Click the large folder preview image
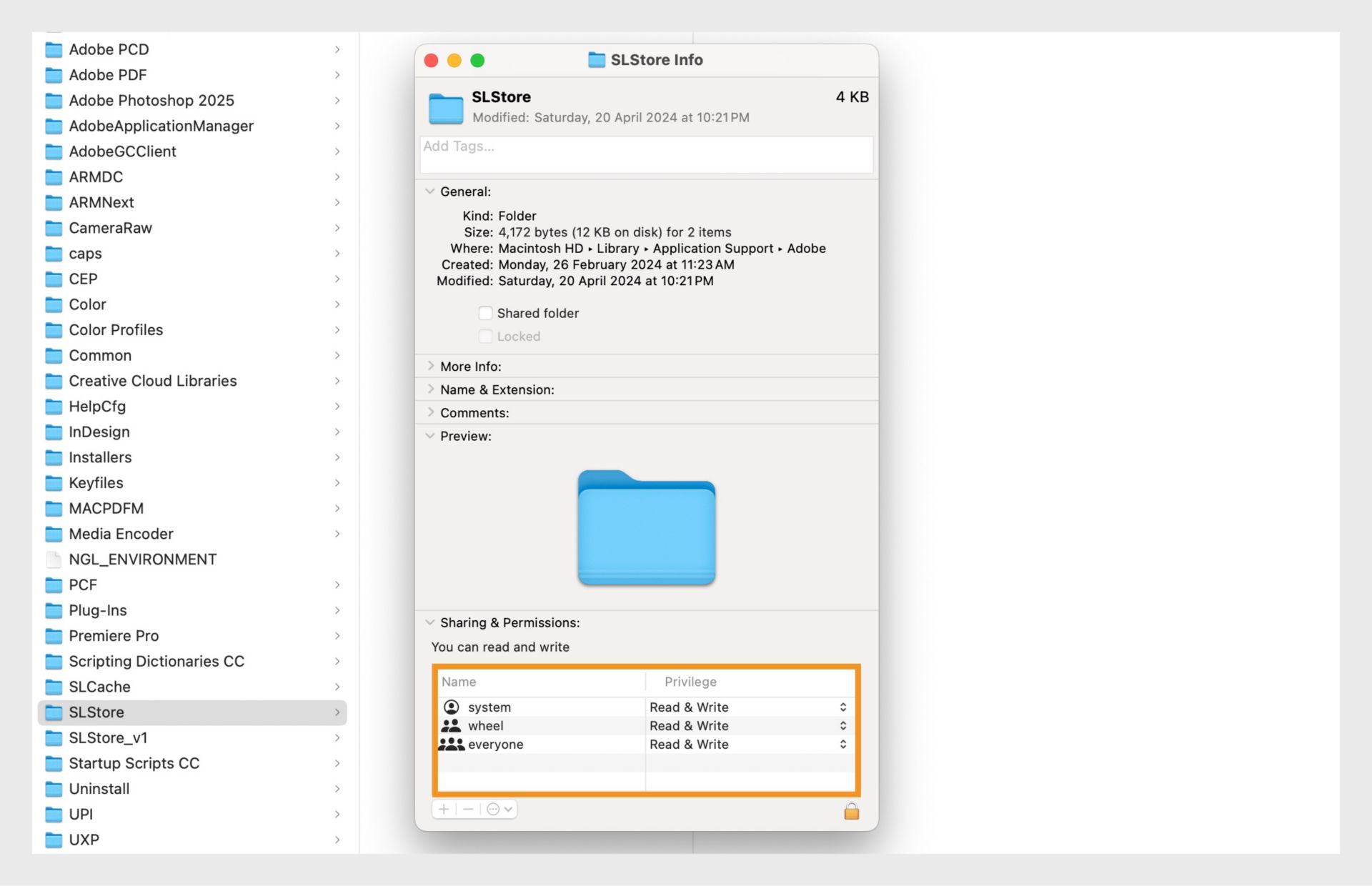 [646, 527]
